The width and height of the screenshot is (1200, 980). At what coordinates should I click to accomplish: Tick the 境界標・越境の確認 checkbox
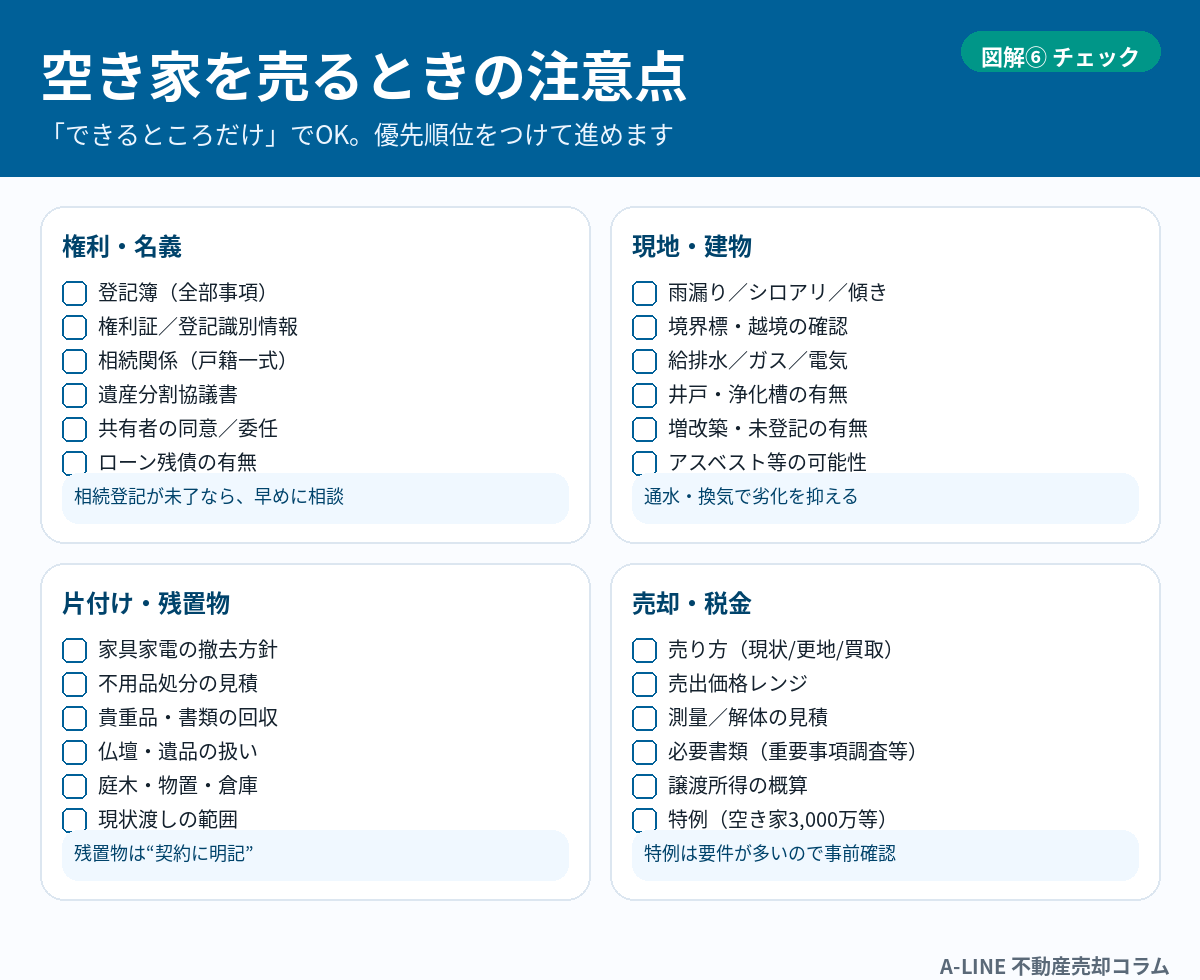[645, 327]
